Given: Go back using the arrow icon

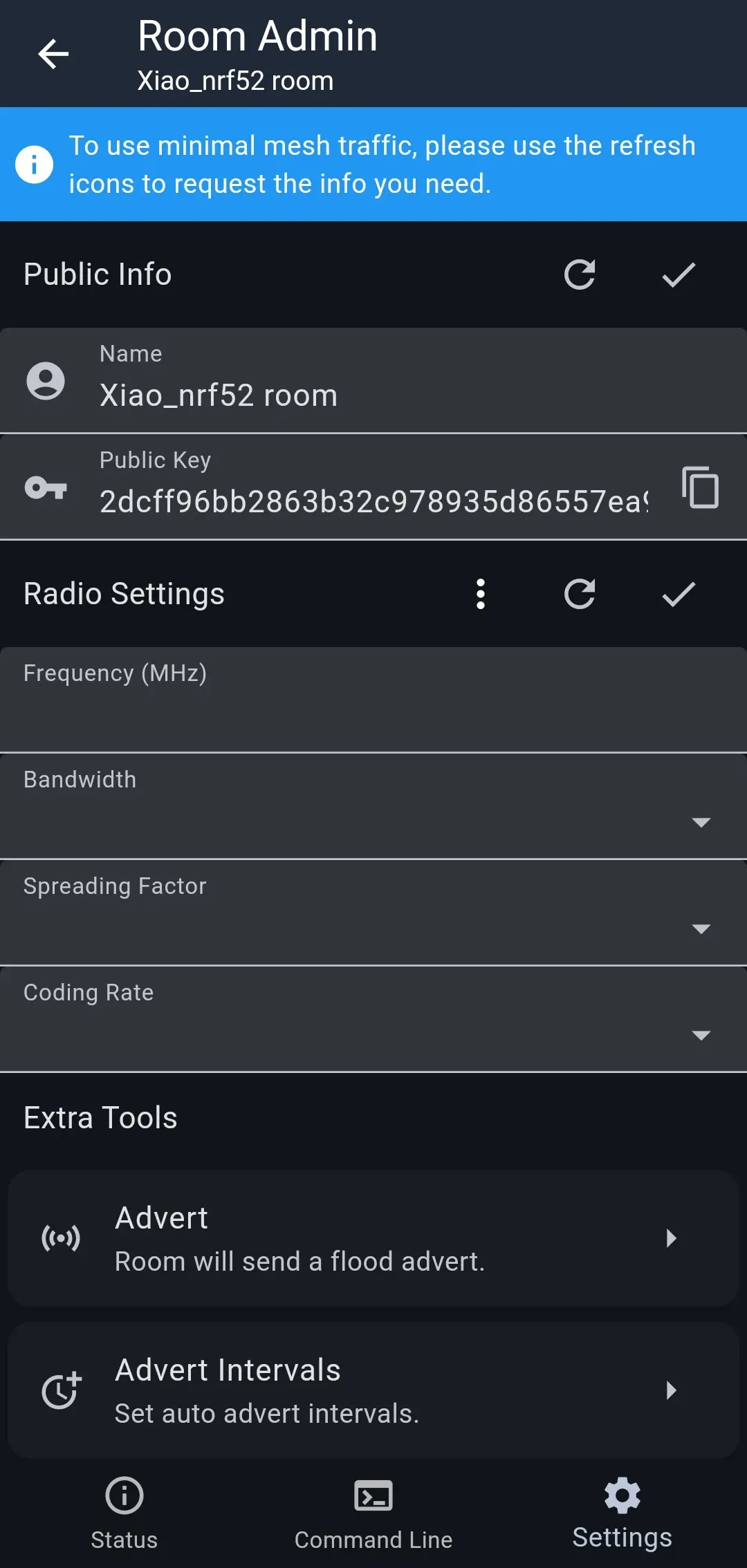Looking at the screenshot, I should click(53, 54).
